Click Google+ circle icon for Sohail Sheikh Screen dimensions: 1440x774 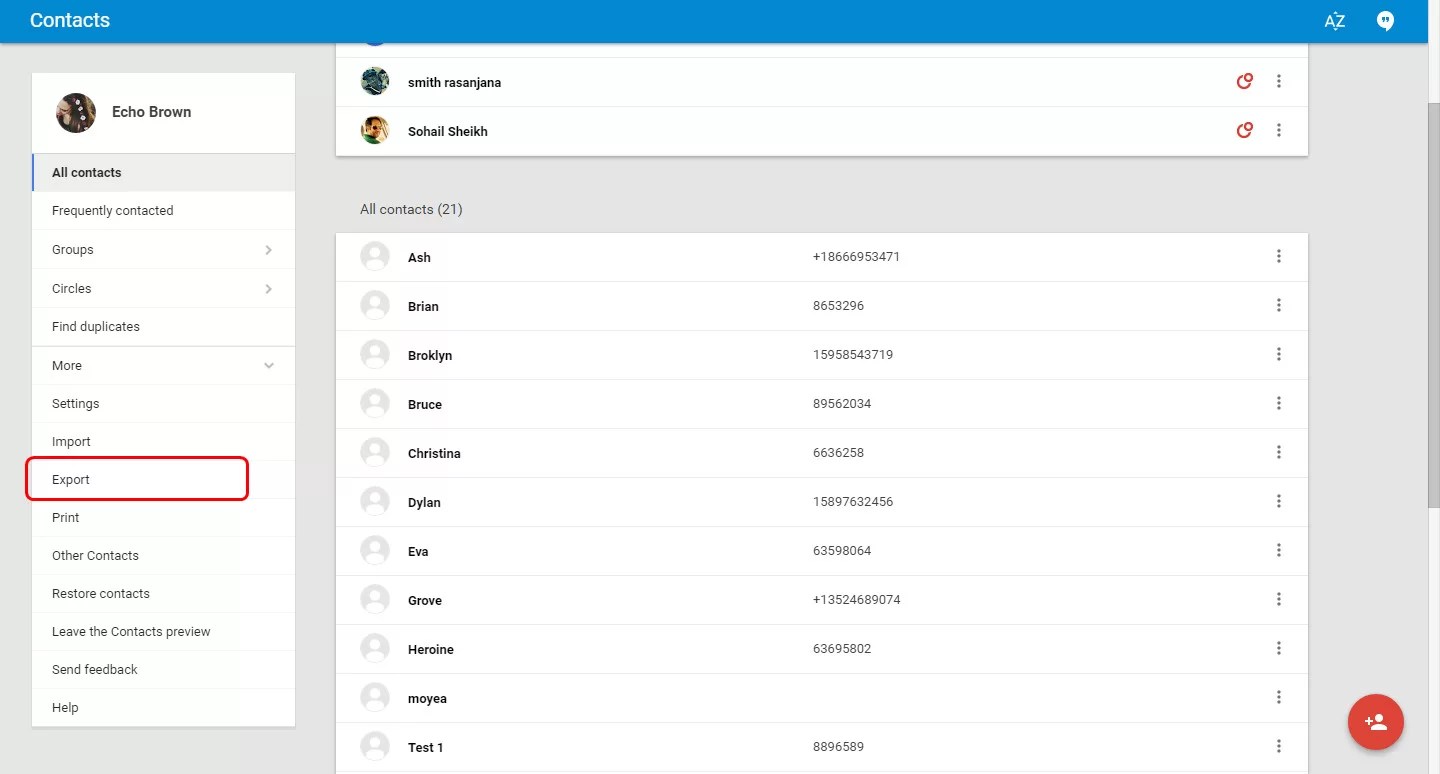1245,130
